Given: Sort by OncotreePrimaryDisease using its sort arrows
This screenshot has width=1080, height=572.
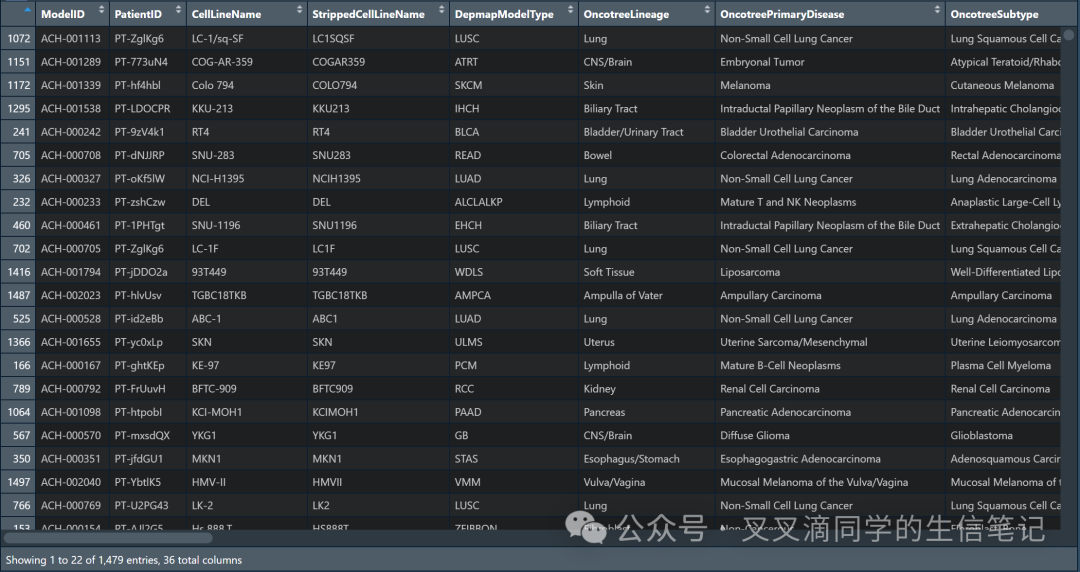Looking at the screenshot, I should tap(937, 10).
